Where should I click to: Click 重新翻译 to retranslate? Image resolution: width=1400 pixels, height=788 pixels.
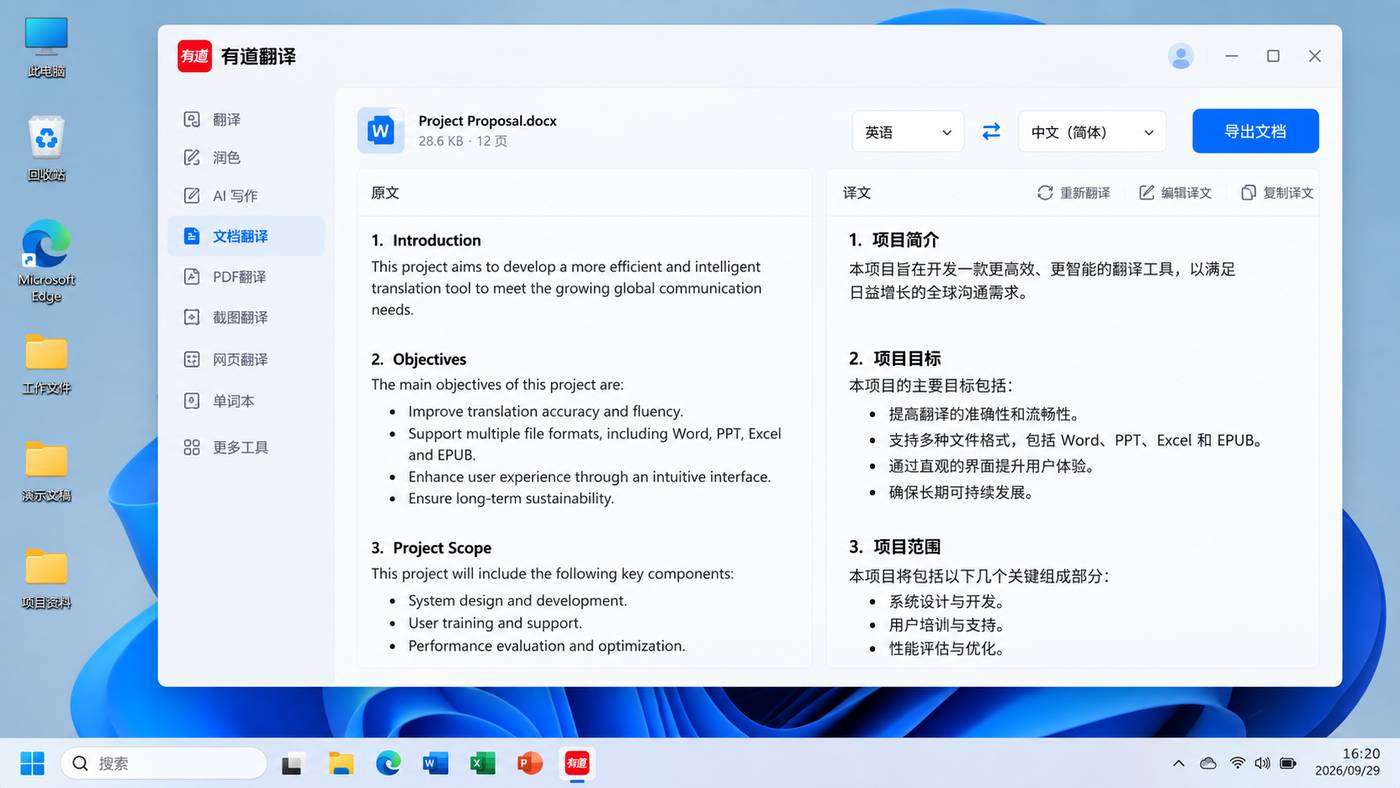(x=1074, y=192)
